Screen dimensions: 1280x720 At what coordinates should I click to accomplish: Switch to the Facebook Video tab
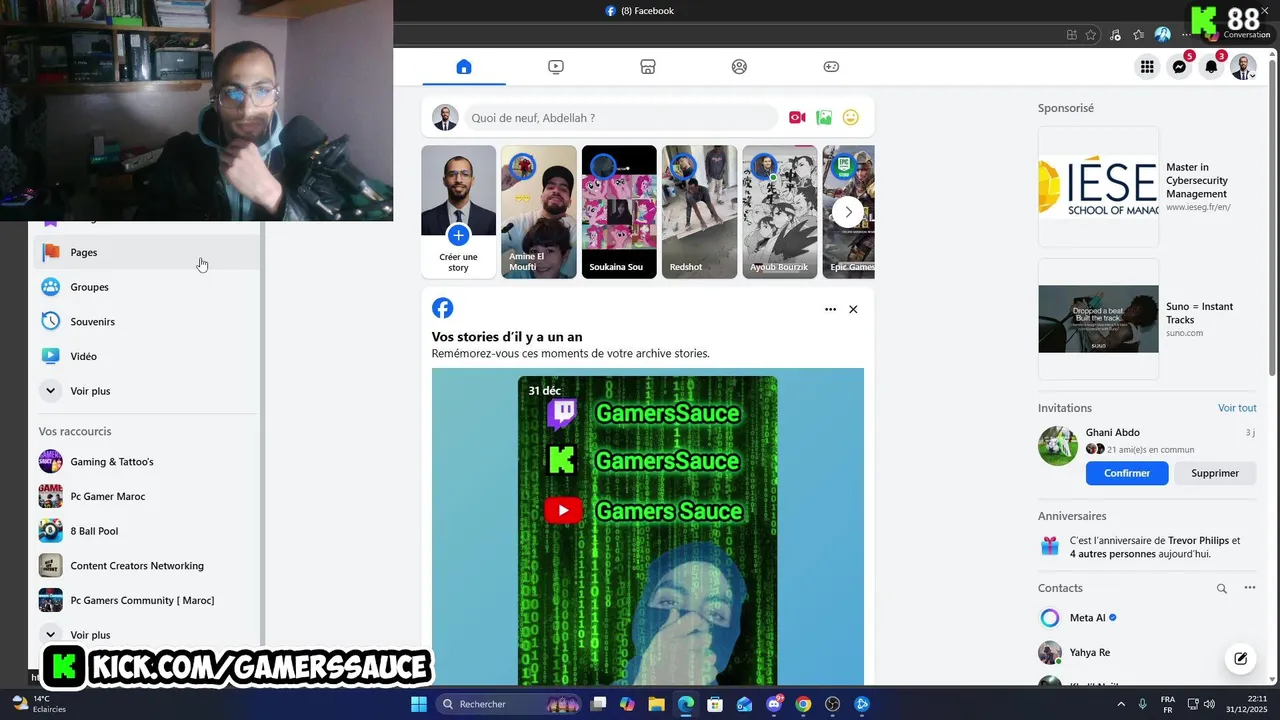tap(556, 67)
